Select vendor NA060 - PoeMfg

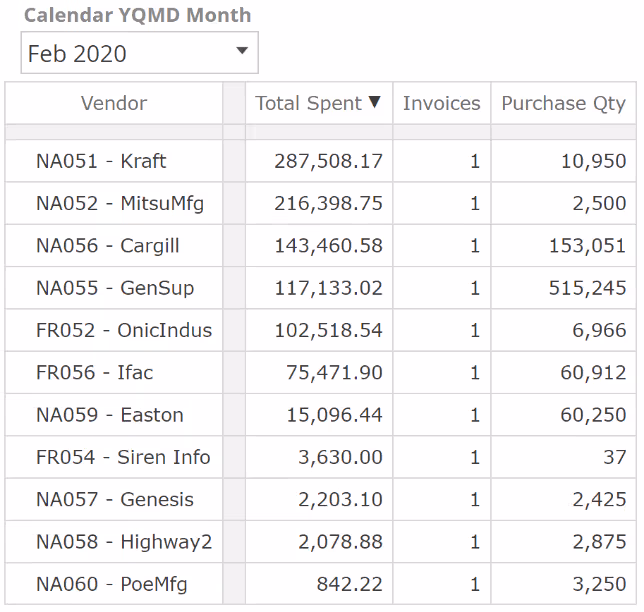coord(111,584)
